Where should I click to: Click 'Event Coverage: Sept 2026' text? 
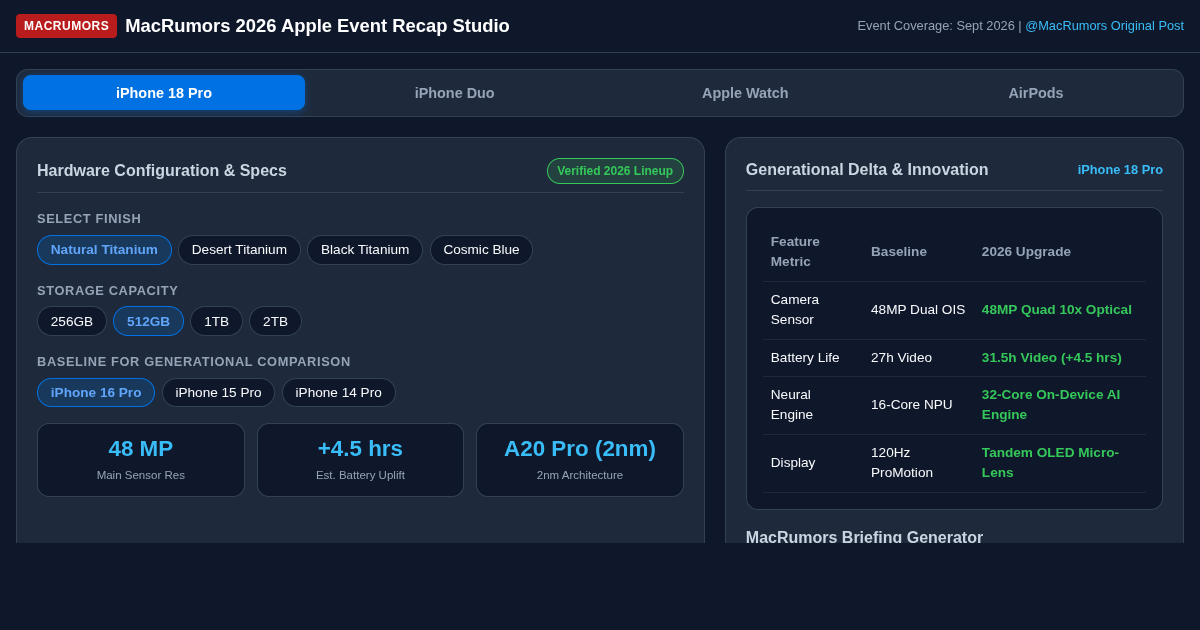[936, 26]
